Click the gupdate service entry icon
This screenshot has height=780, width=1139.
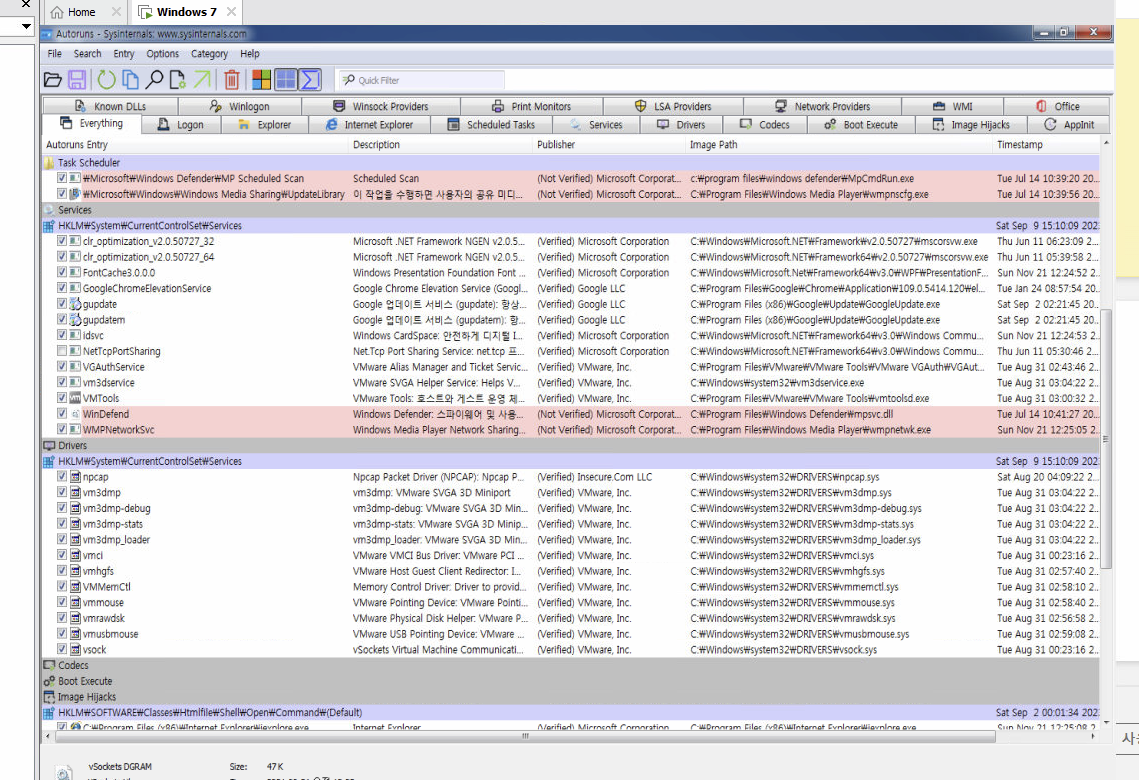(x=75, y=304)
